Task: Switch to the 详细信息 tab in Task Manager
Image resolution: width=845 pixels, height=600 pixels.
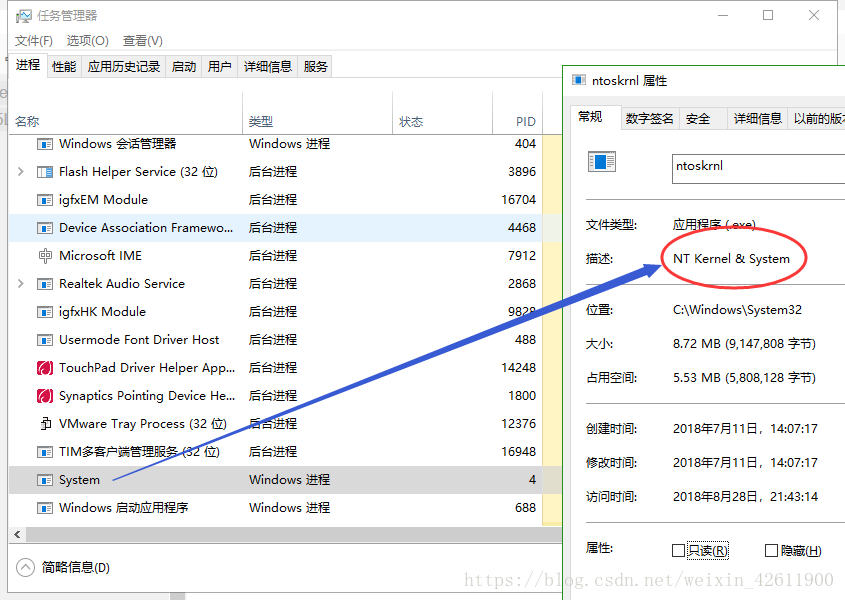Action: 268,67
